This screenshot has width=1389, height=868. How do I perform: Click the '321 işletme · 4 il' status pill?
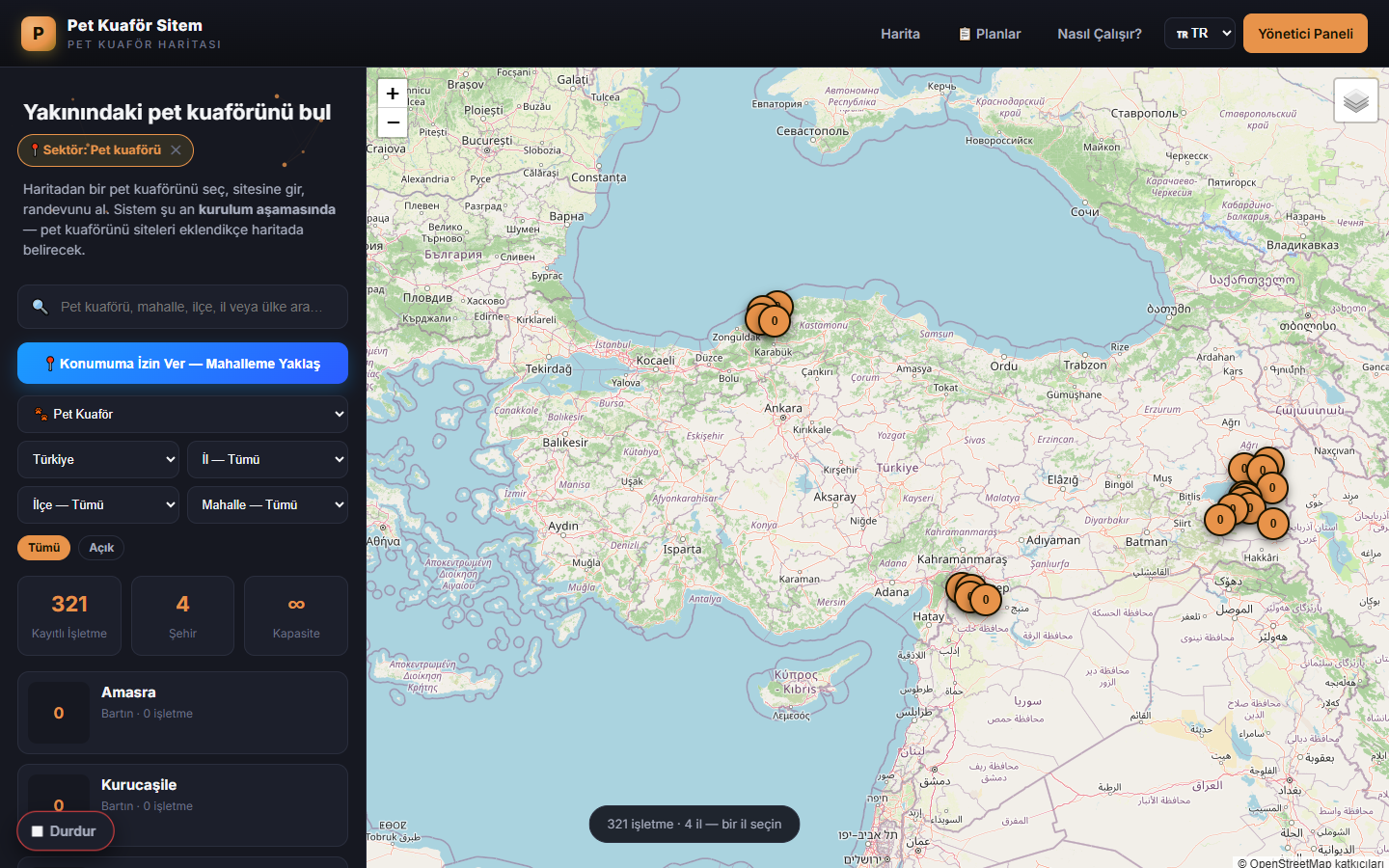click(x=694, y=824)
